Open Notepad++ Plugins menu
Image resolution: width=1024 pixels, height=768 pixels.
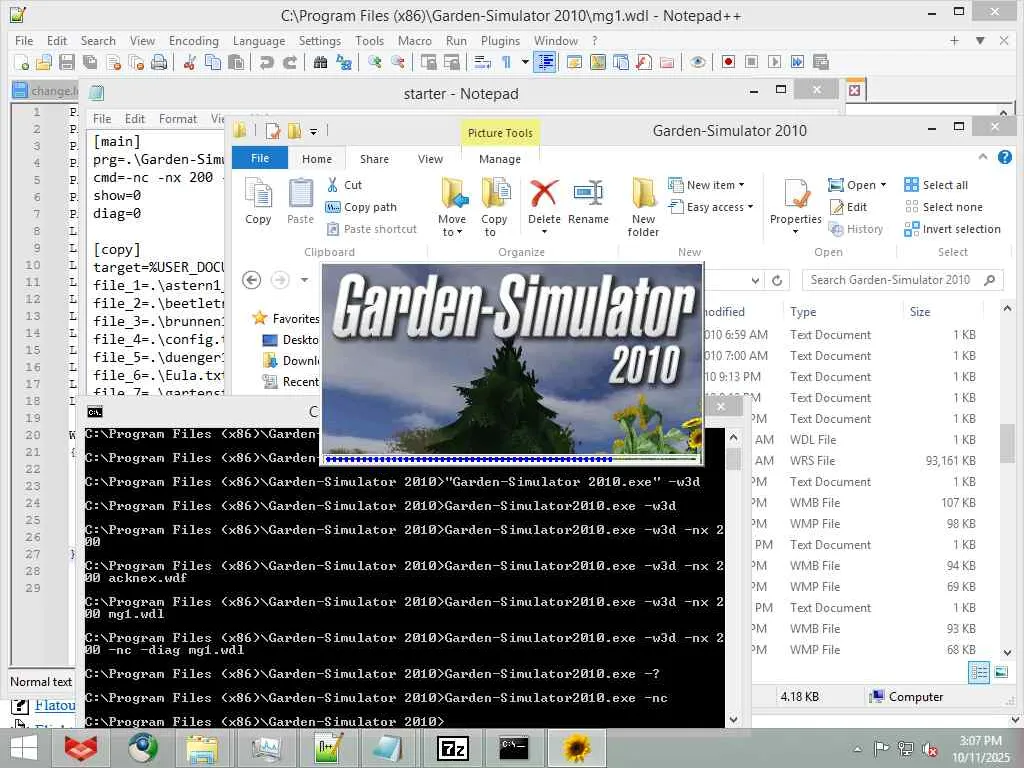pos(500,40)
